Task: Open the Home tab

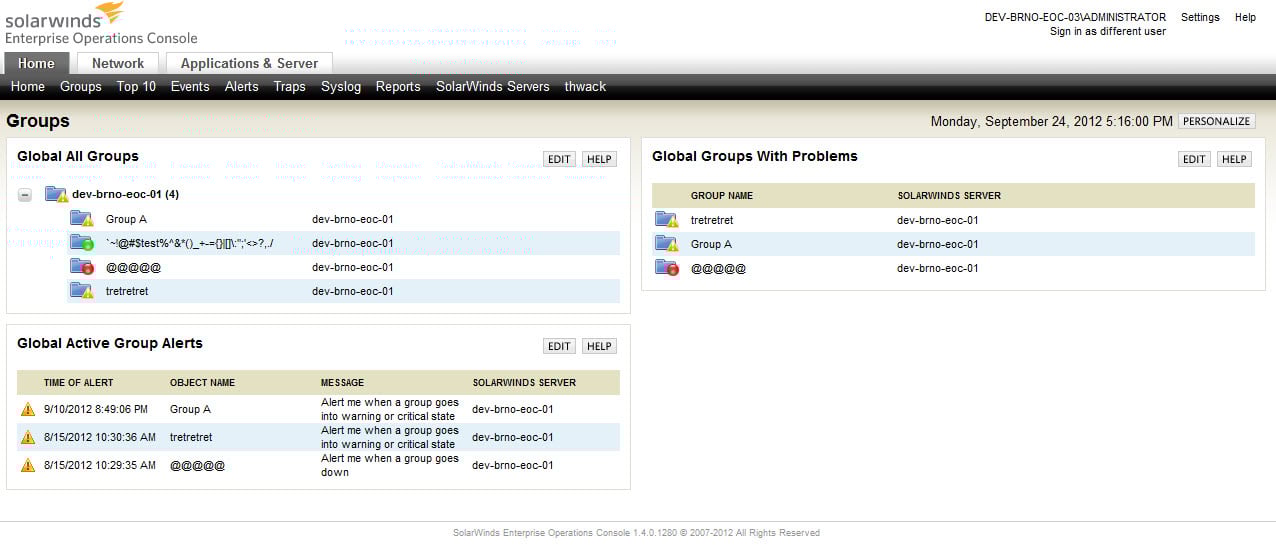Action: (36, 63)
